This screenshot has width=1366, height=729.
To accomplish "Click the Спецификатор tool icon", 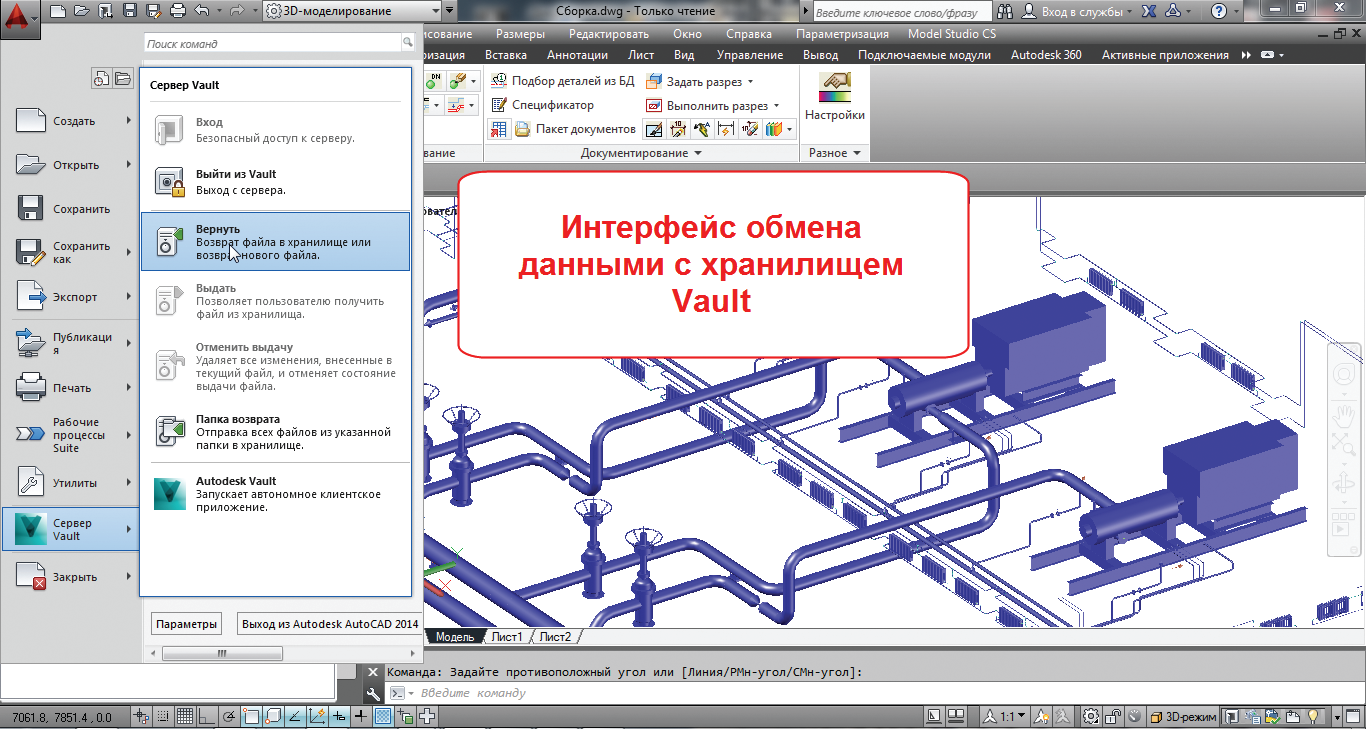I will pyautogui.click(x=500, y=105).
